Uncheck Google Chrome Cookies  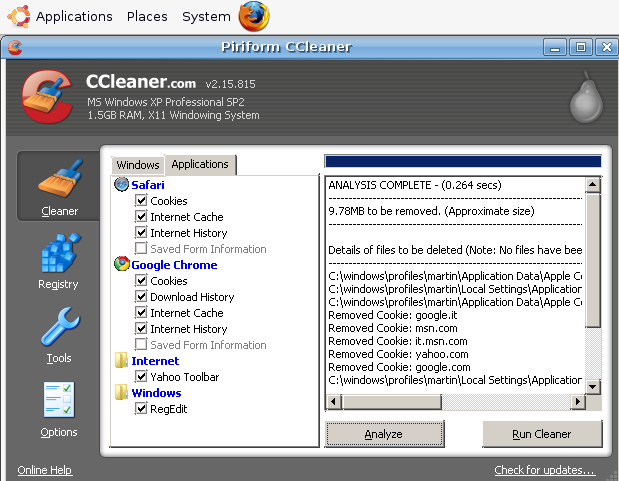(141, 280)
